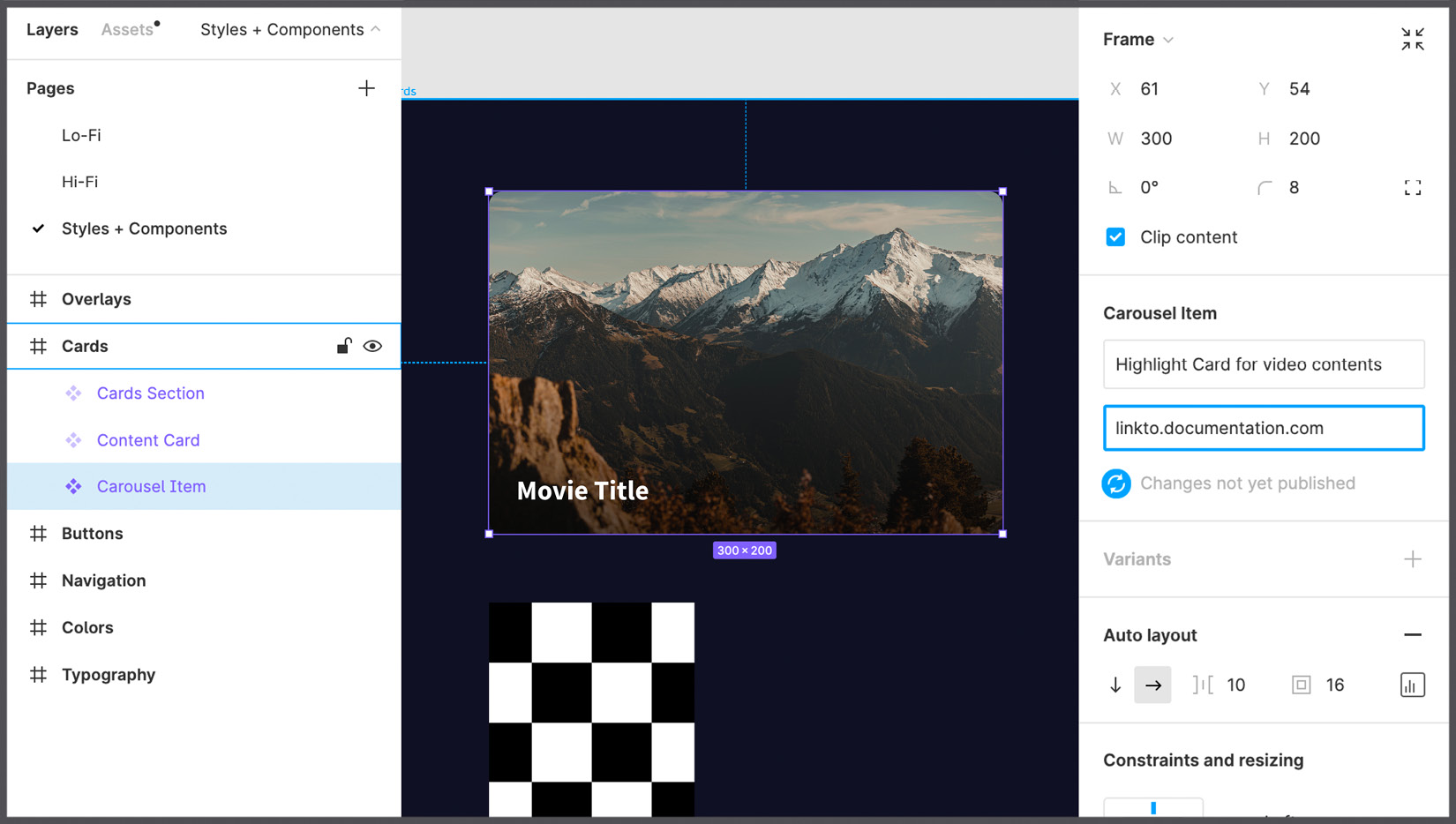Screen dimensions: 1456x824
Task: Lock the Cards frame
Action: tap(343, 346)
